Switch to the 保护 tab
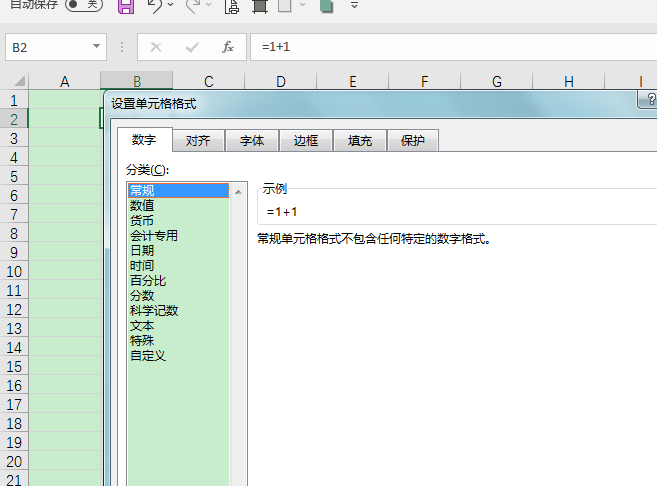Image resolution: width=657 pixels, height=486 pixels. (413, 140)
